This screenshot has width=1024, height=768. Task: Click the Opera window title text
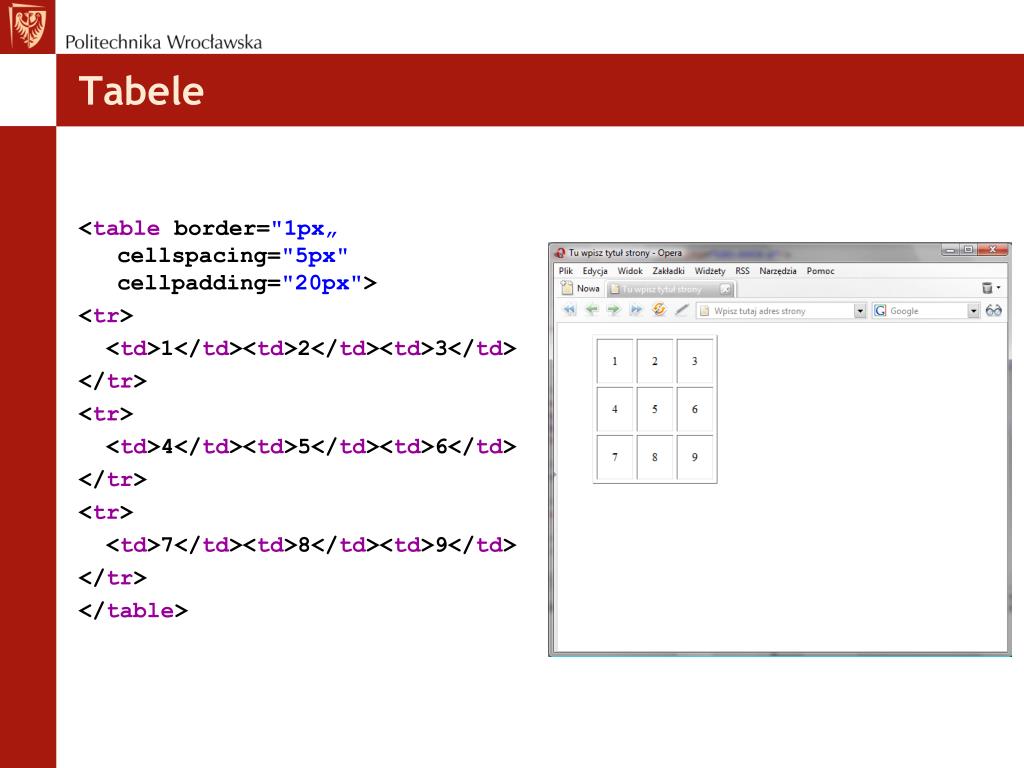625,253
